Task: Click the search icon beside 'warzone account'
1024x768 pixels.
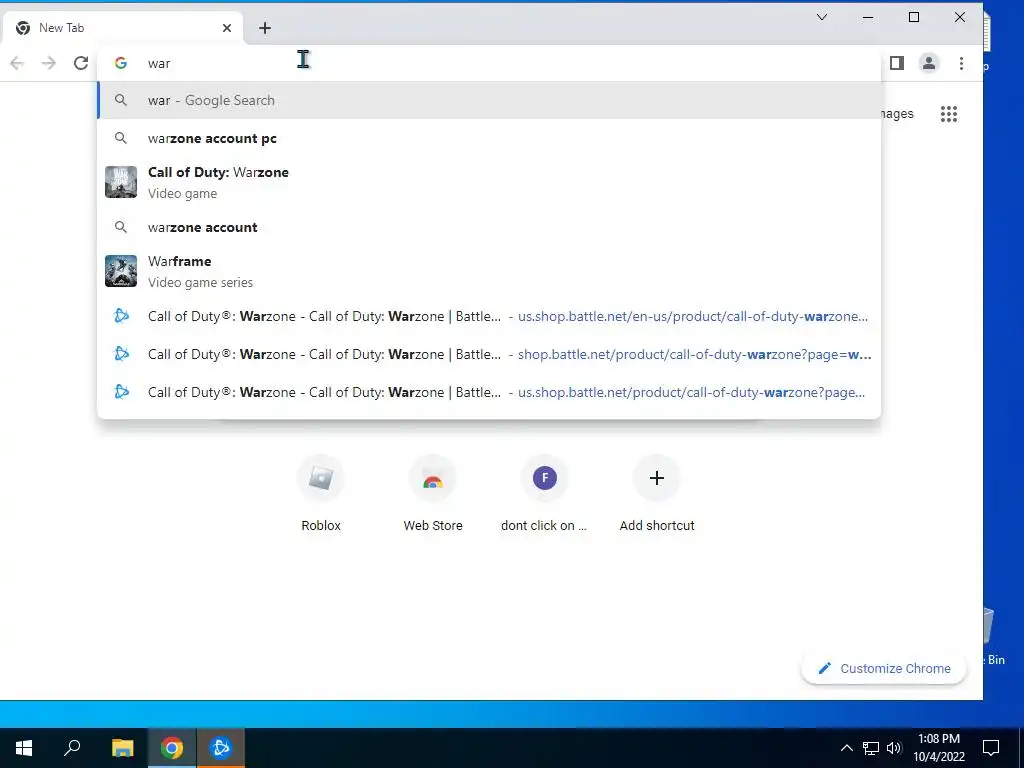Action: (x=121, y=227)
